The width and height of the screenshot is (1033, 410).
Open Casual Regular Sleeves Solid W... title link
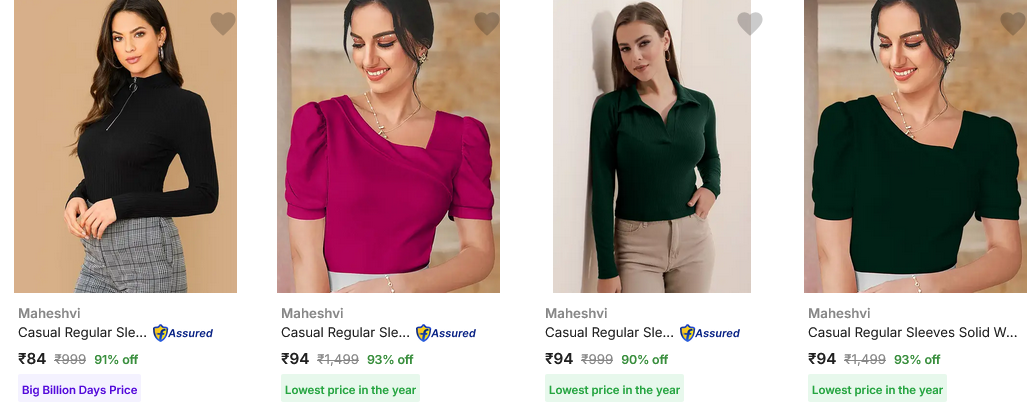coord(913,333)
